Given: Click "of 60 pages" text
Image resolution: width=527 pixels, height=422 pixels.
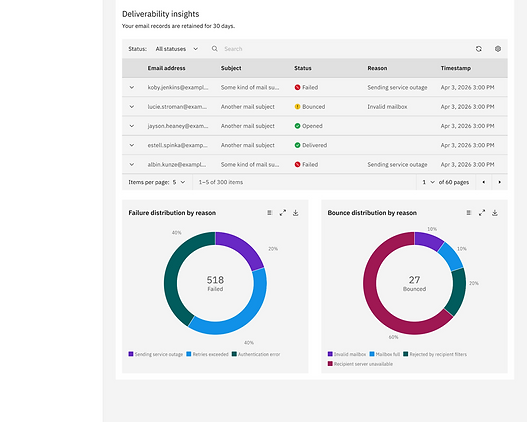Looking at the screenshot, I should (x=454, y=182).
